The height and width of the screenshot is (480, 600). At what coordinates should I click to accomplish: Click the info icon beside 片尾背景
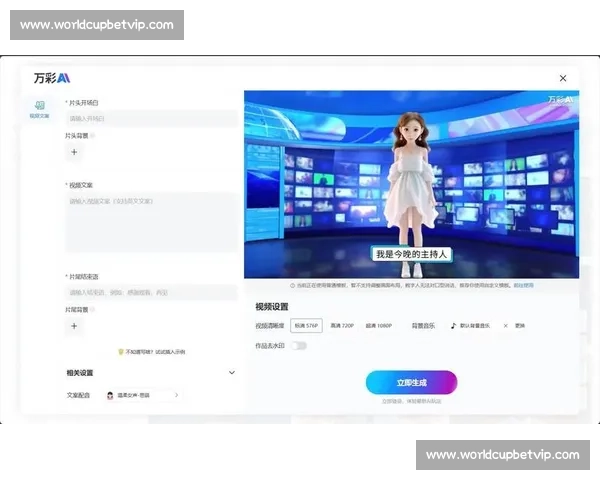93,309
